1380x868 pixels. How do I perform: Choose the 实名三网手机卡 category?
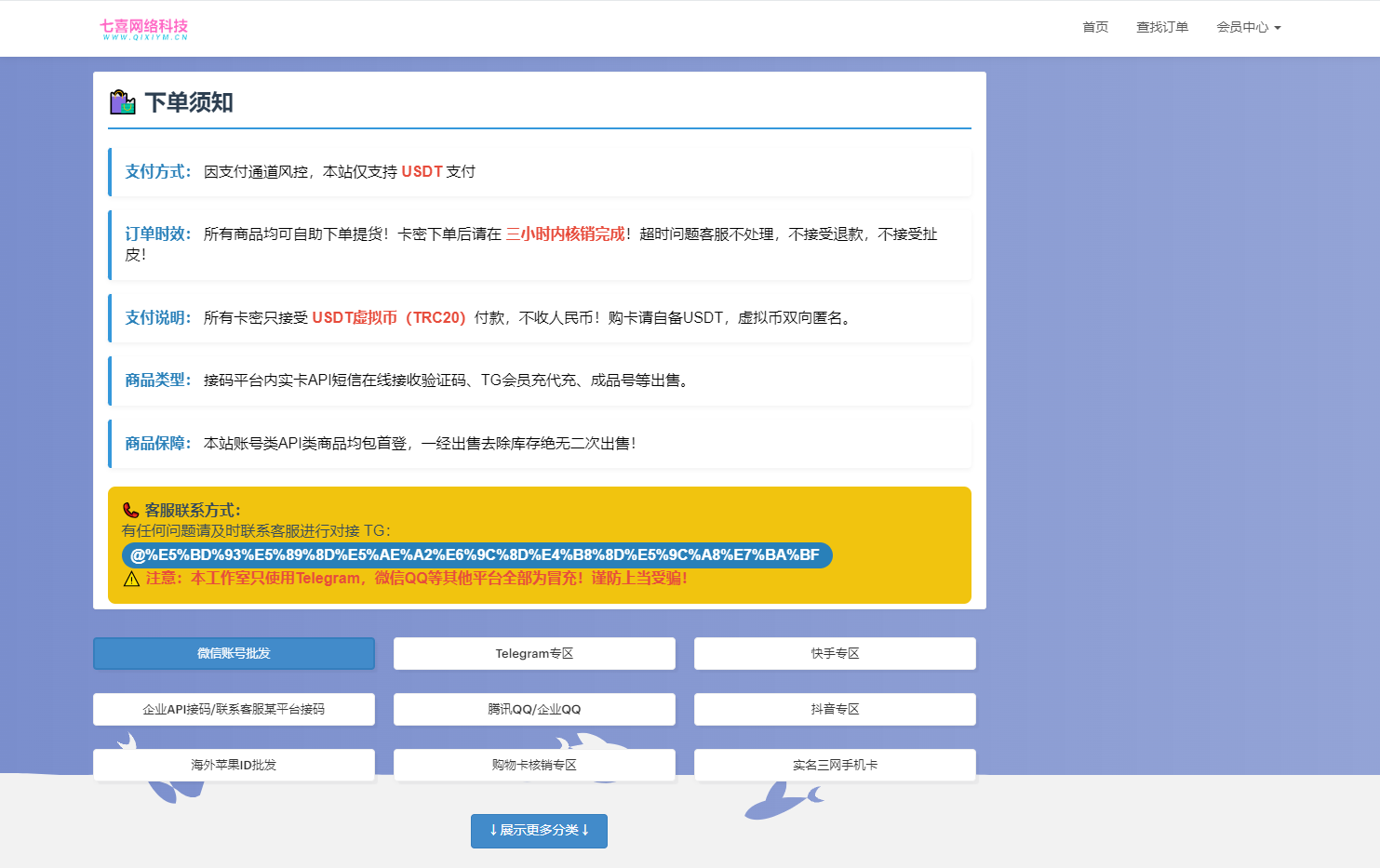(x=835, y=764)
